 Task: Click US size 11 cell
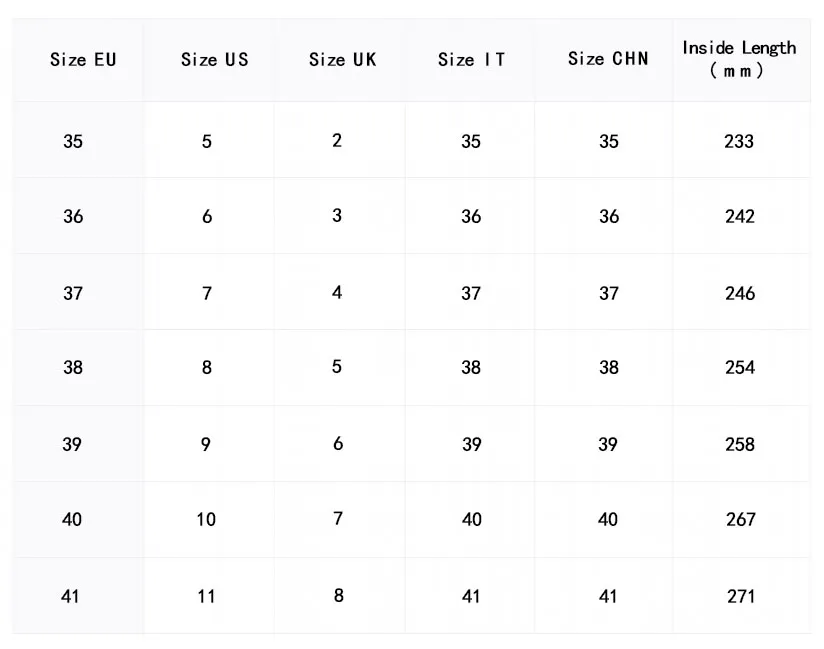point(206,596)
